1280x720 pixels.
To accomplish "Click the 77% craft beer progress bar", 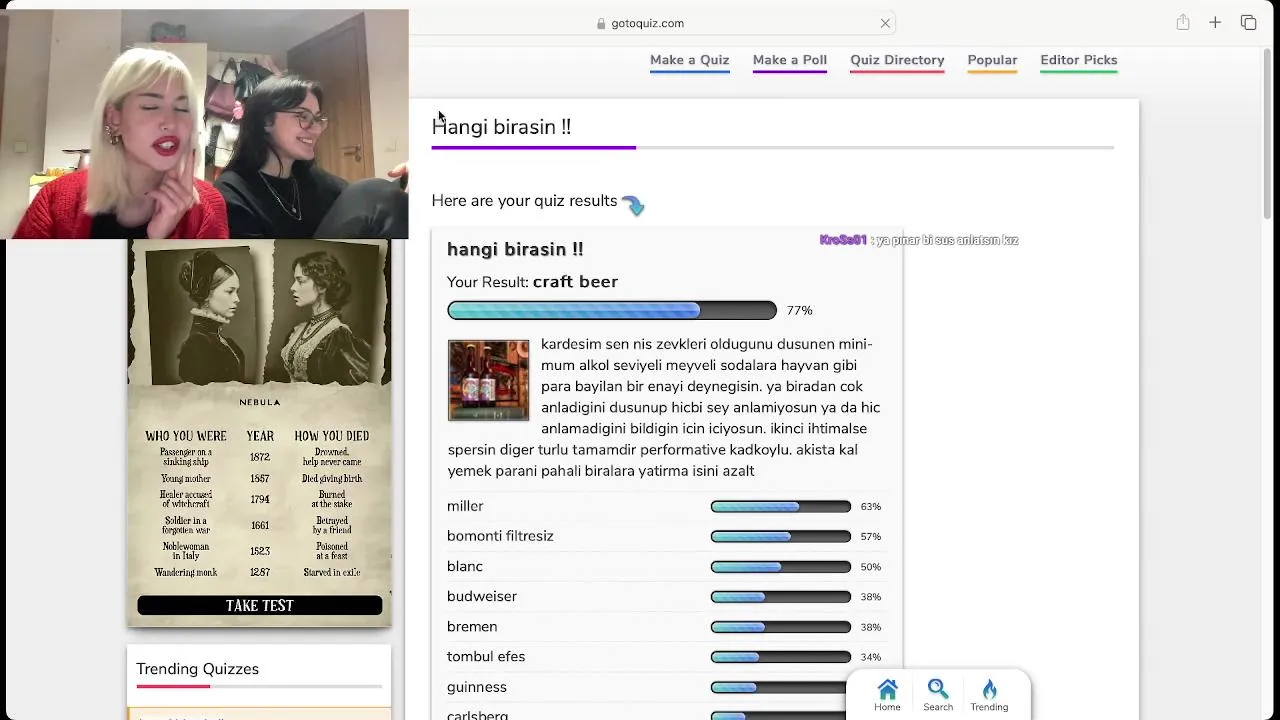I will (x=611, y=310).
